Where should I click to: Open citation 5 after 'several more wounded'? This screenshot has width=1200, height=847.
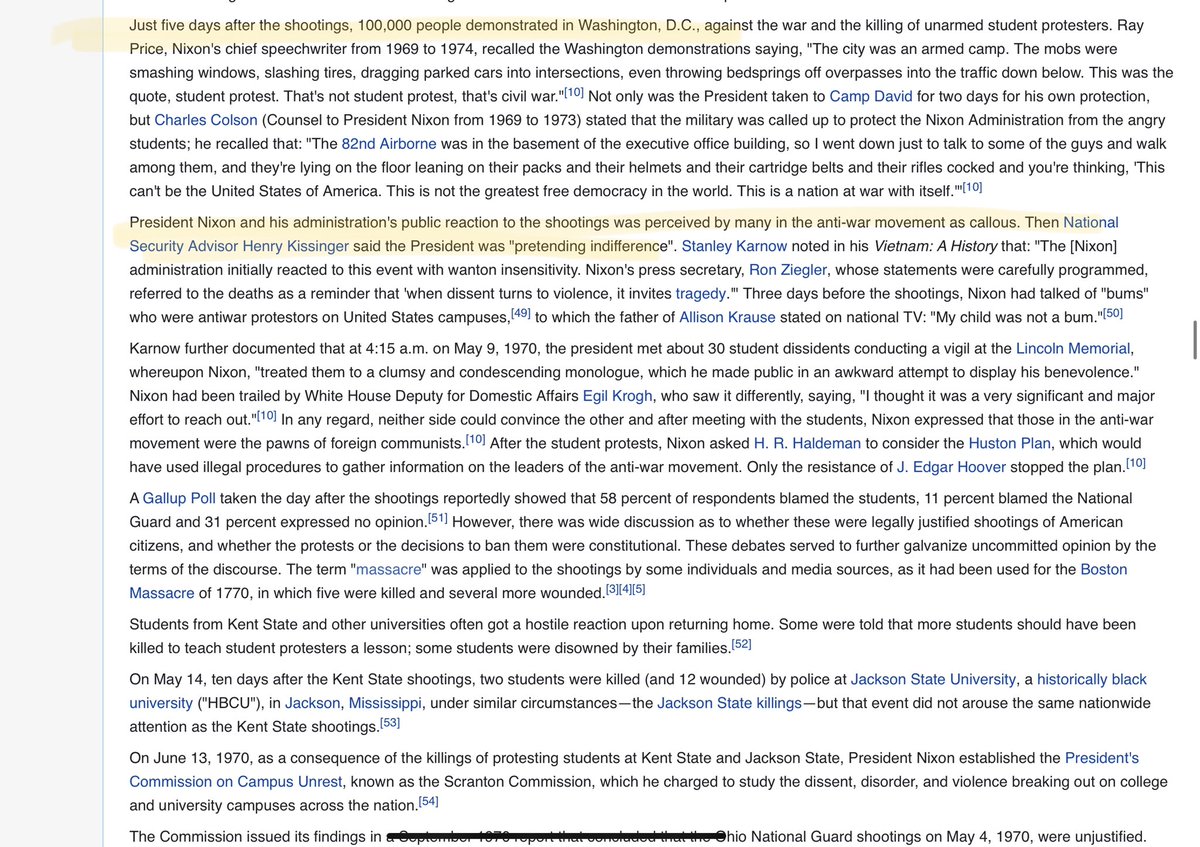[x=638, y=588]
